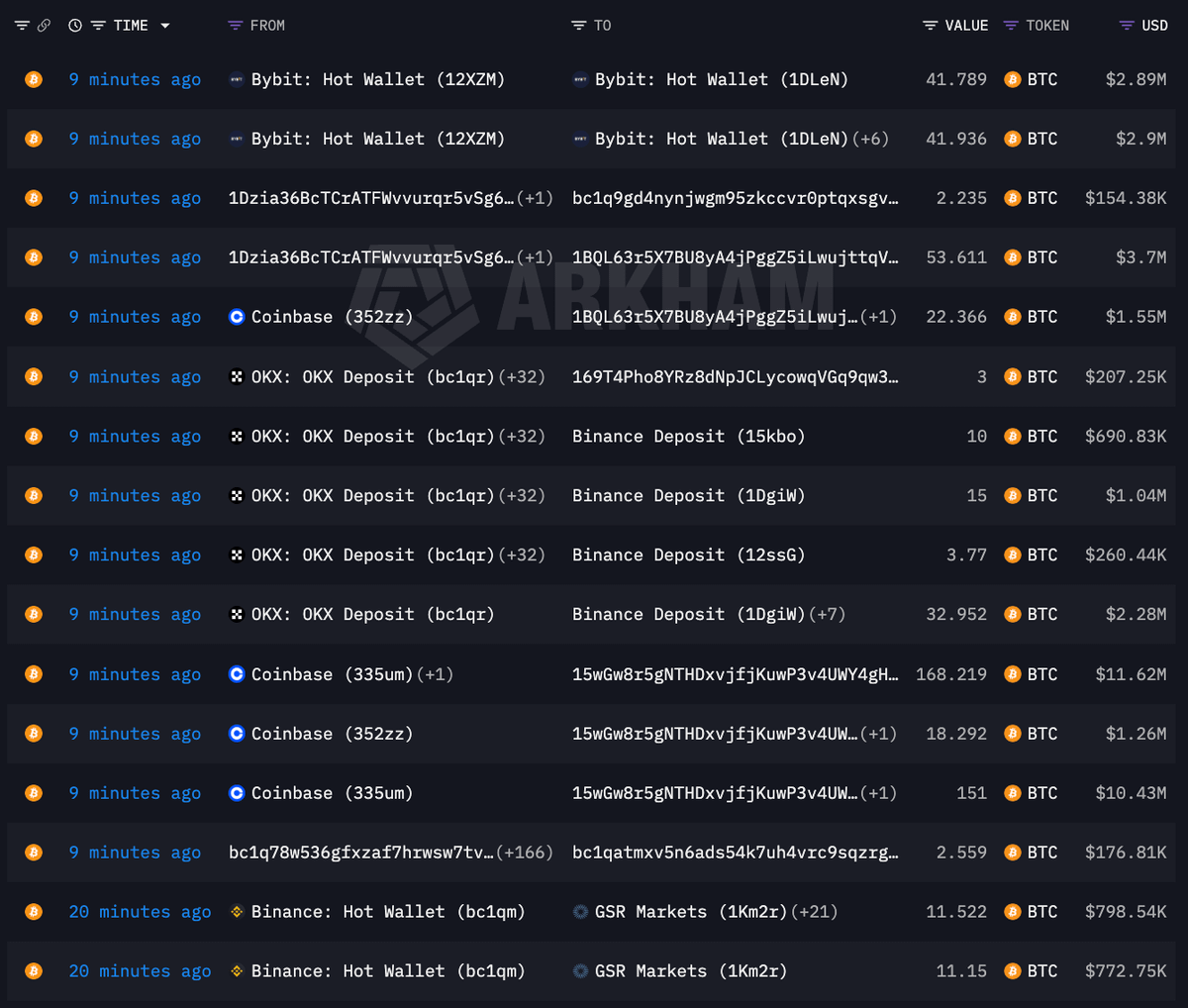
Task: Open sender address 1Dzia36... on 2.235 BTC row
Action: [x=371, y=198]
